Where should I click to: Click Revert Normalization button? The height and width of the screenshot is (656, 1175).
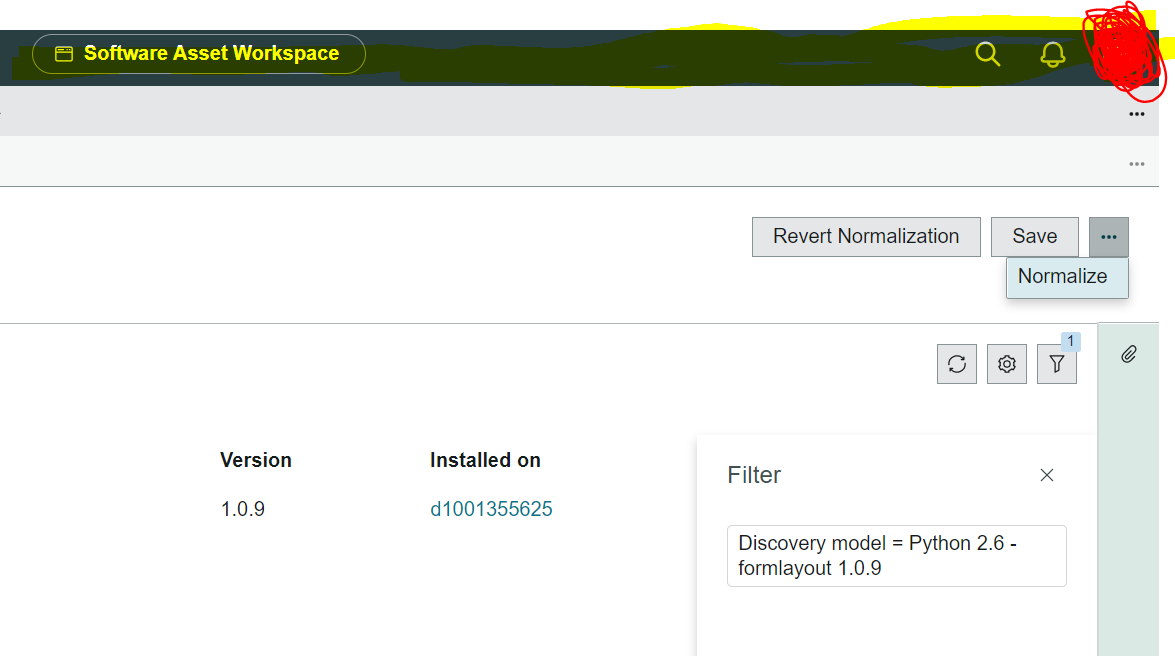pyautogui.click(x=866, y=237)
